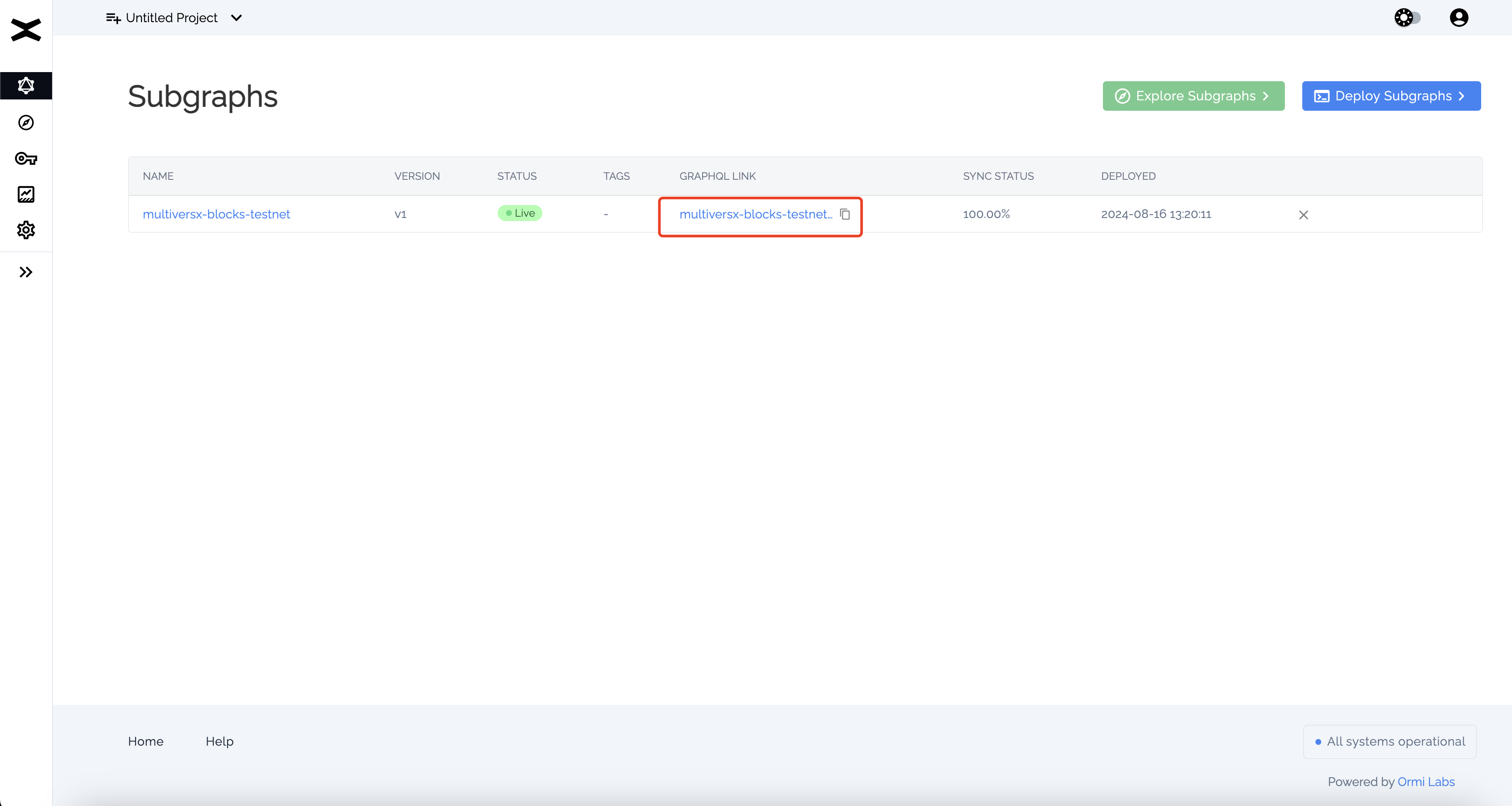
Task: Open the Help footer link
Action: (x=220, y=741)
